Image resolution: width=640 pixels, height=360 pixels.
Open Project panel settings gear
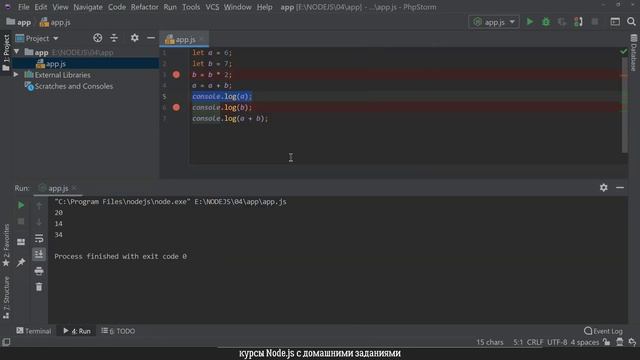[134, 38]
